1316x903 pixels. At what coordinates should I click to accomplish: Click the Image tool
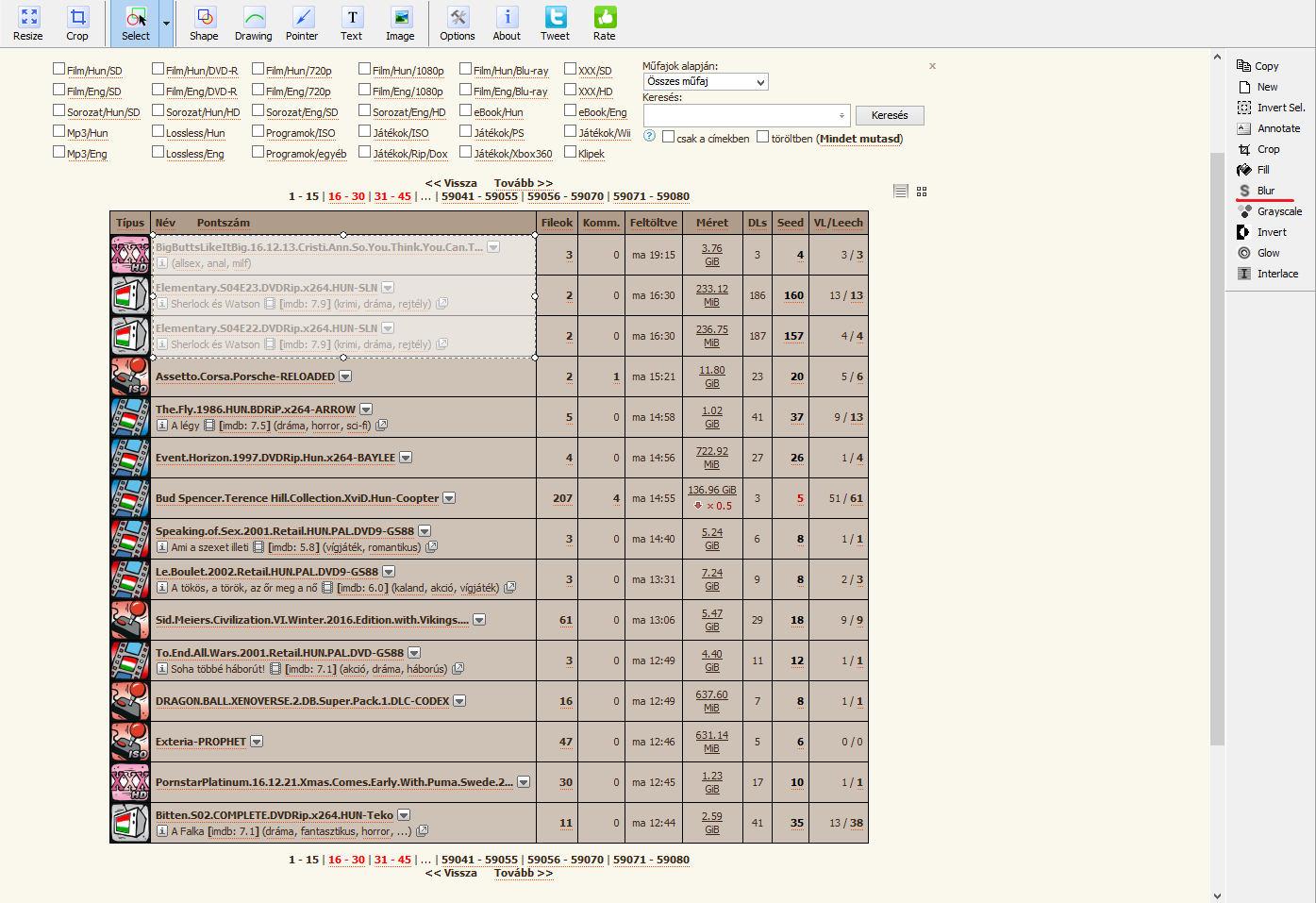click(400, 24)
